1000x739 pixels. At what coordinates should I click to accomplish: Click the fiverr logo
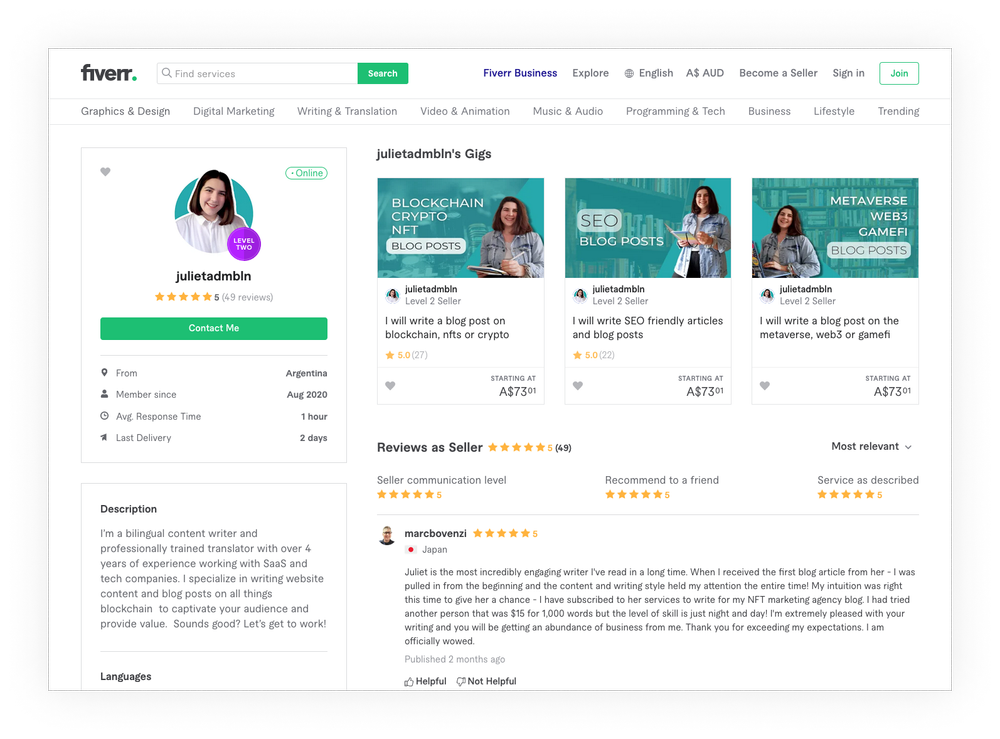[x=108, y=72]
